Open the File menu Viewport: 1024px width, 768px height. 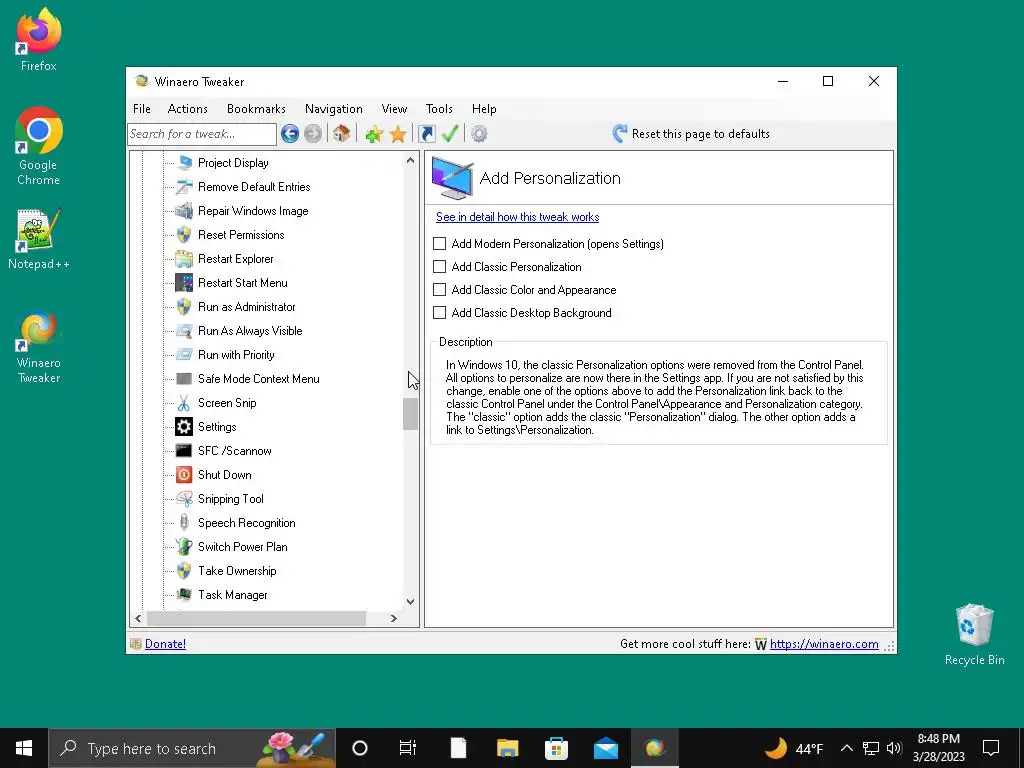(142, 109)
